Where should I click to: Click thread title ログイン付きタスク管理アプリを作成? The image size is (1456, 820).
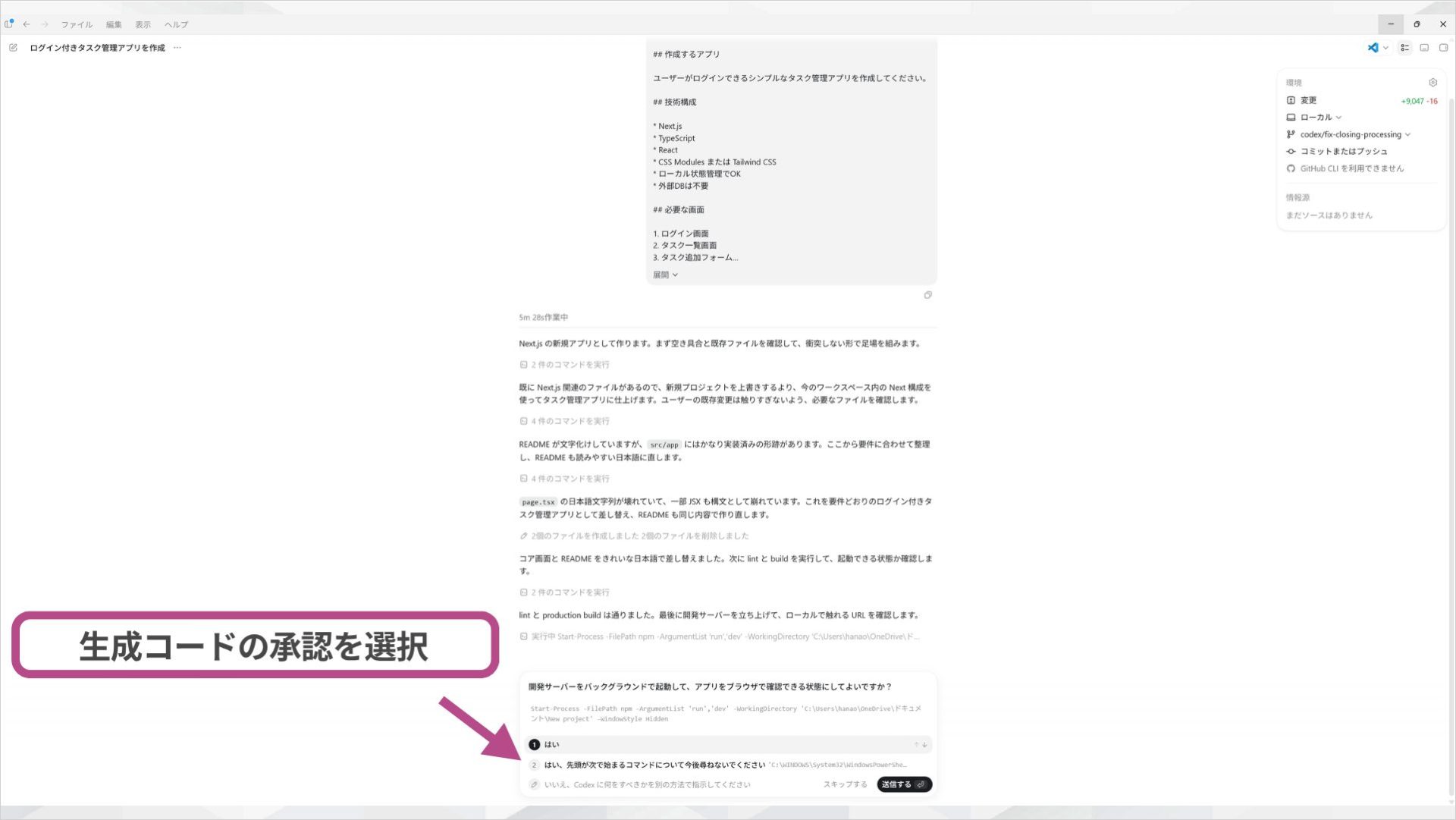pyautogui.click(x=97, y=48)
